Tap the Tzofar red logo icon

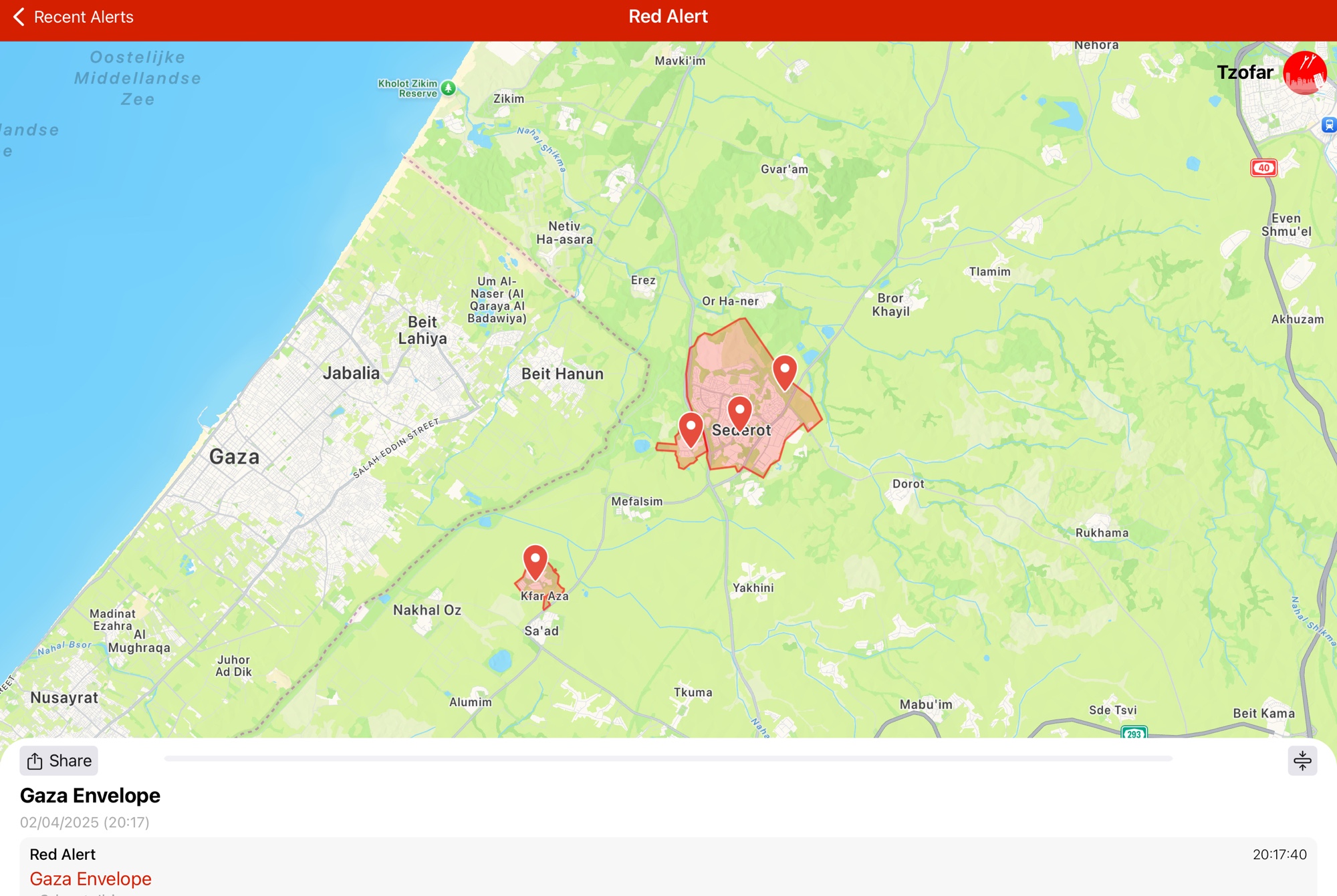1304,72
